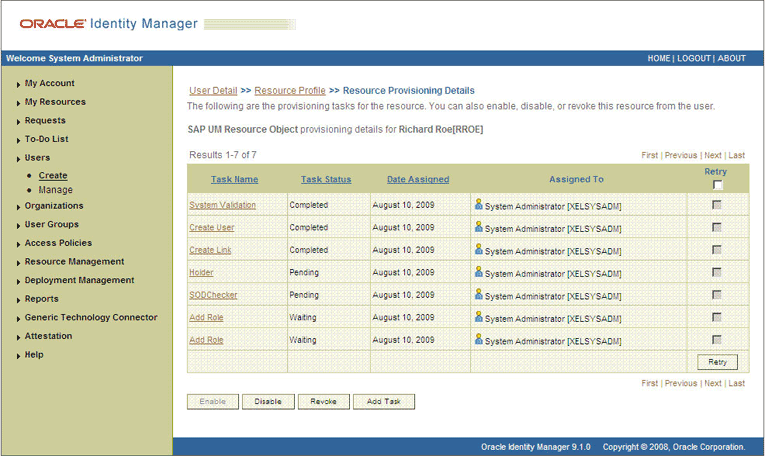This screenshot has height=456, width=765.
Task: Click user icon in SODChecker row
Action: point(479,294)
